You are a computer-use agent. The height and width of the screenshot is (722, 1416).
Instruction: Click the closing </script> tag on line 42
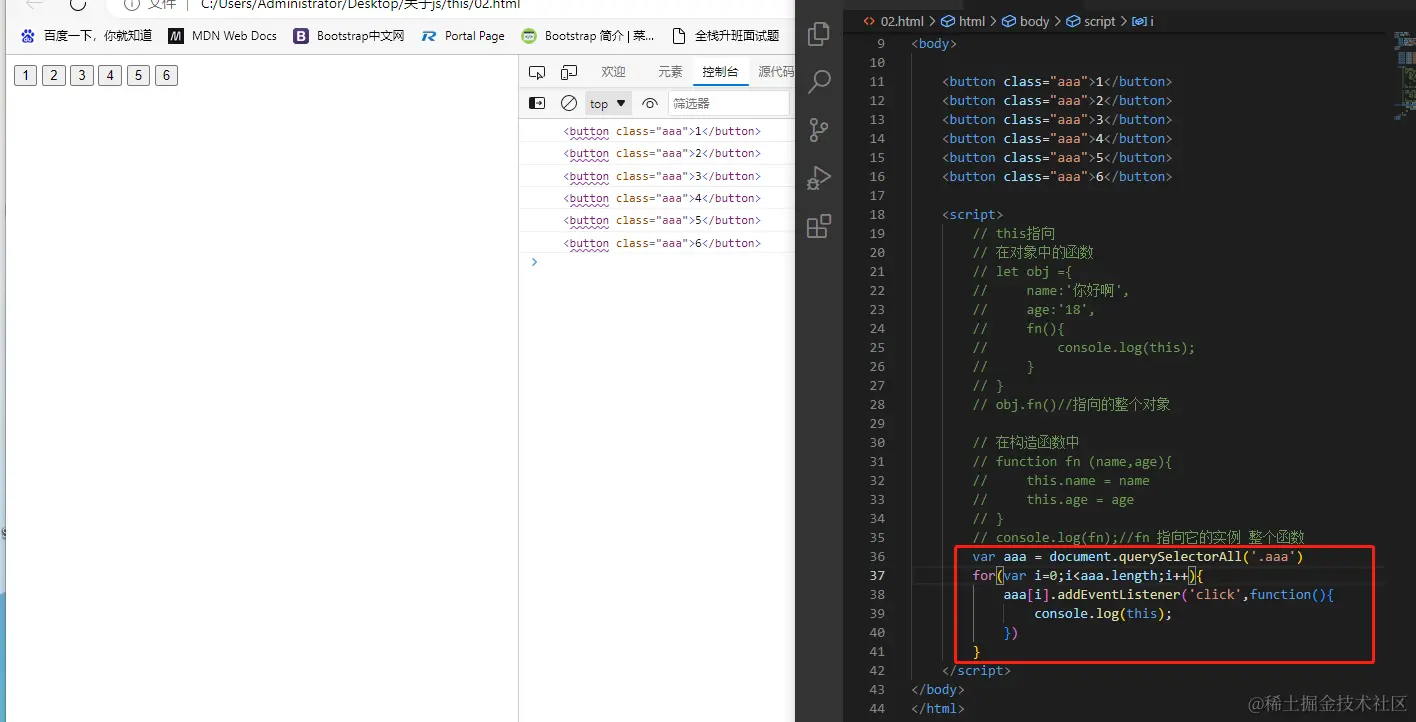[x=976, y=670]
